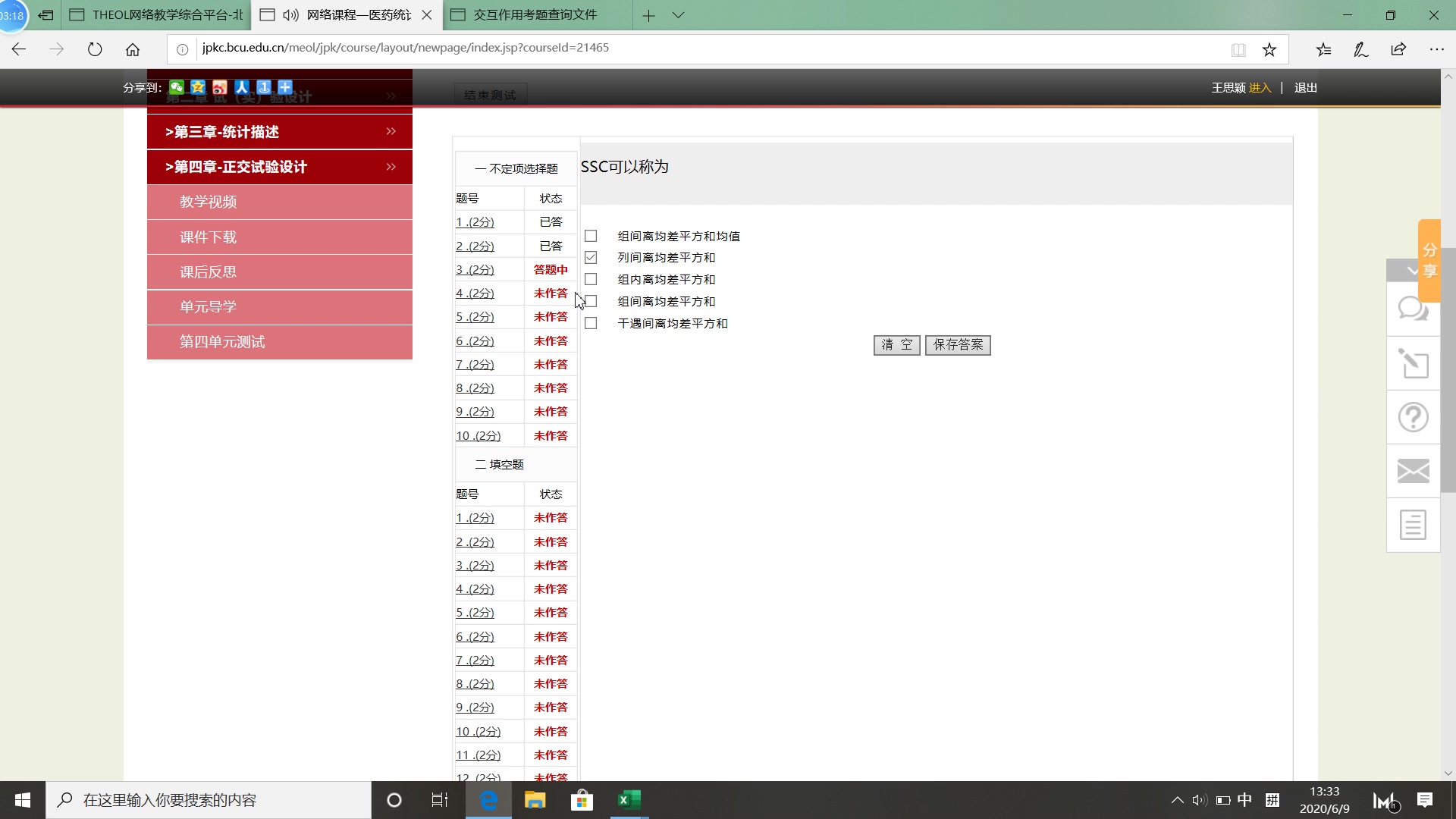
Task: Go back in the browser
Action: click(x=19, y=49)
